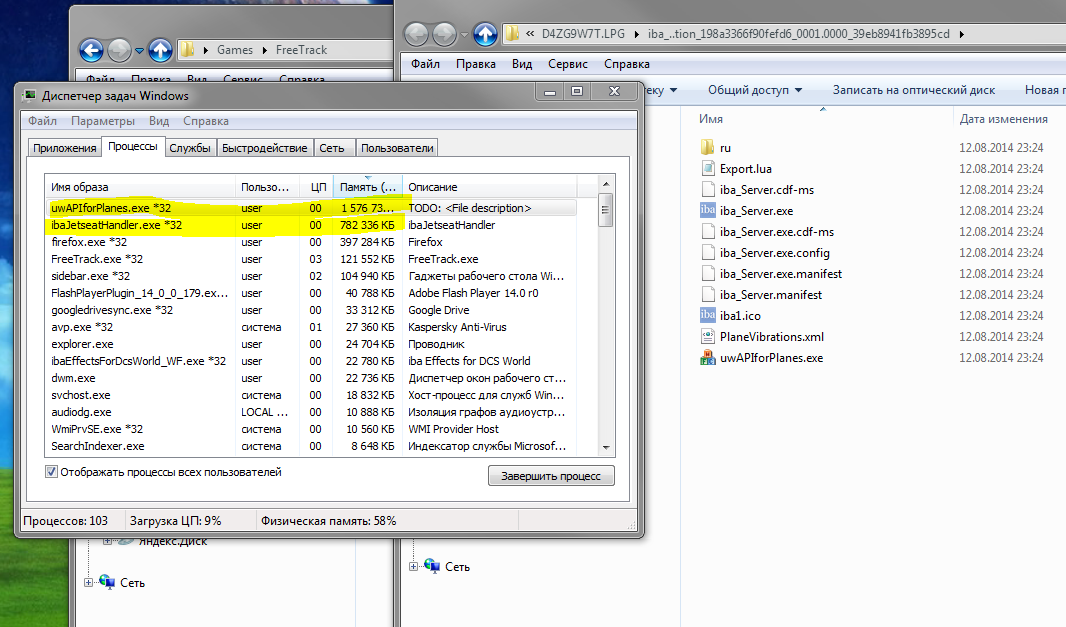The width and height of the screenshot is (1066, 627).
Task: Switch to the Службы tab
Action: pyautogui.click(x=190, y=148)
